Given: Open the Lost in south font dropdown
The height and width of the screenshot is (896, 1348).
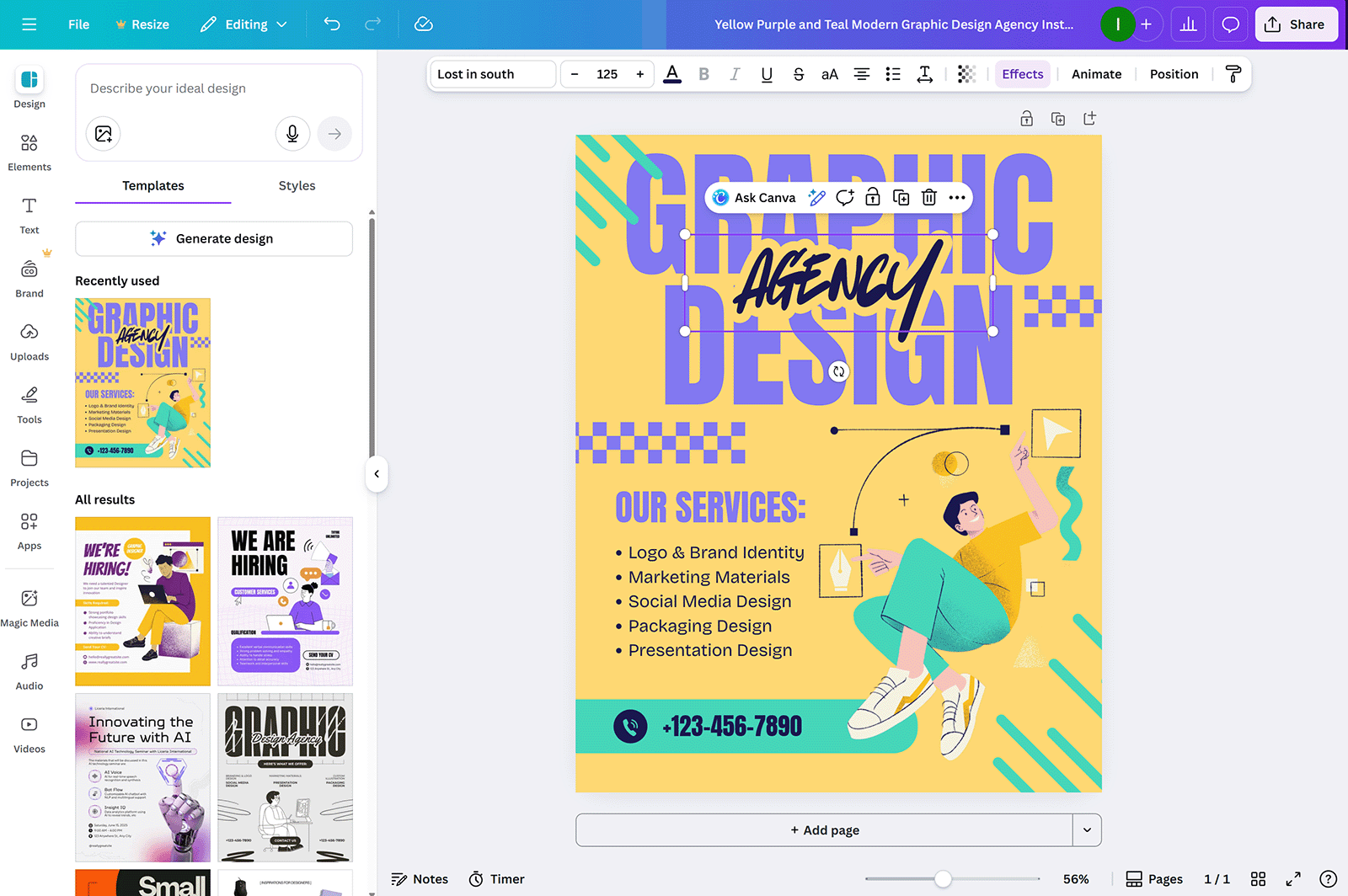Looking at the screenshot, I should tap(492, 74).
